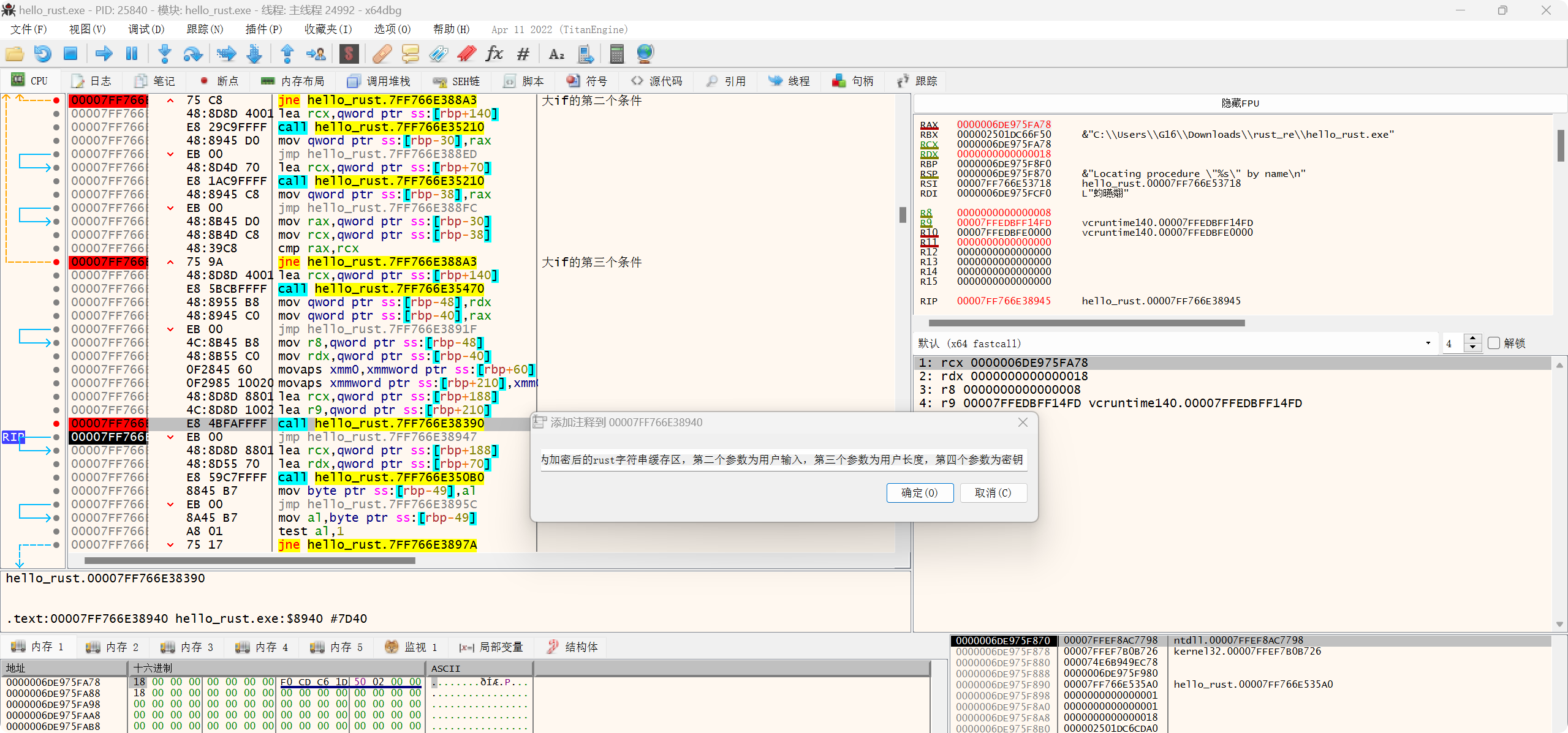Switch to the 断点 tab
The height and width of the screenshot is (733, 1568).
[x=219, y=81]
